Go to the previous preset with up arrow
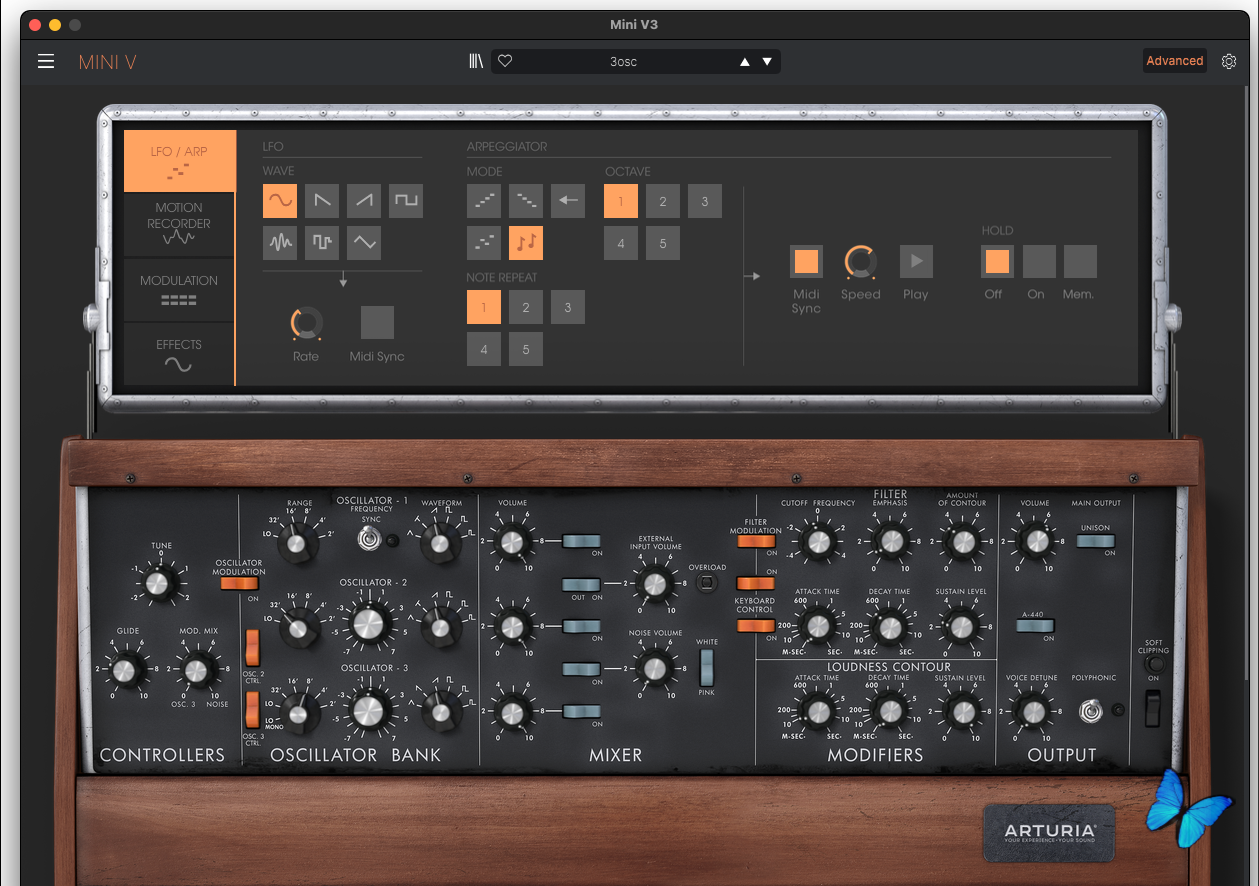 pyautogui.click(x=744, y=62)
